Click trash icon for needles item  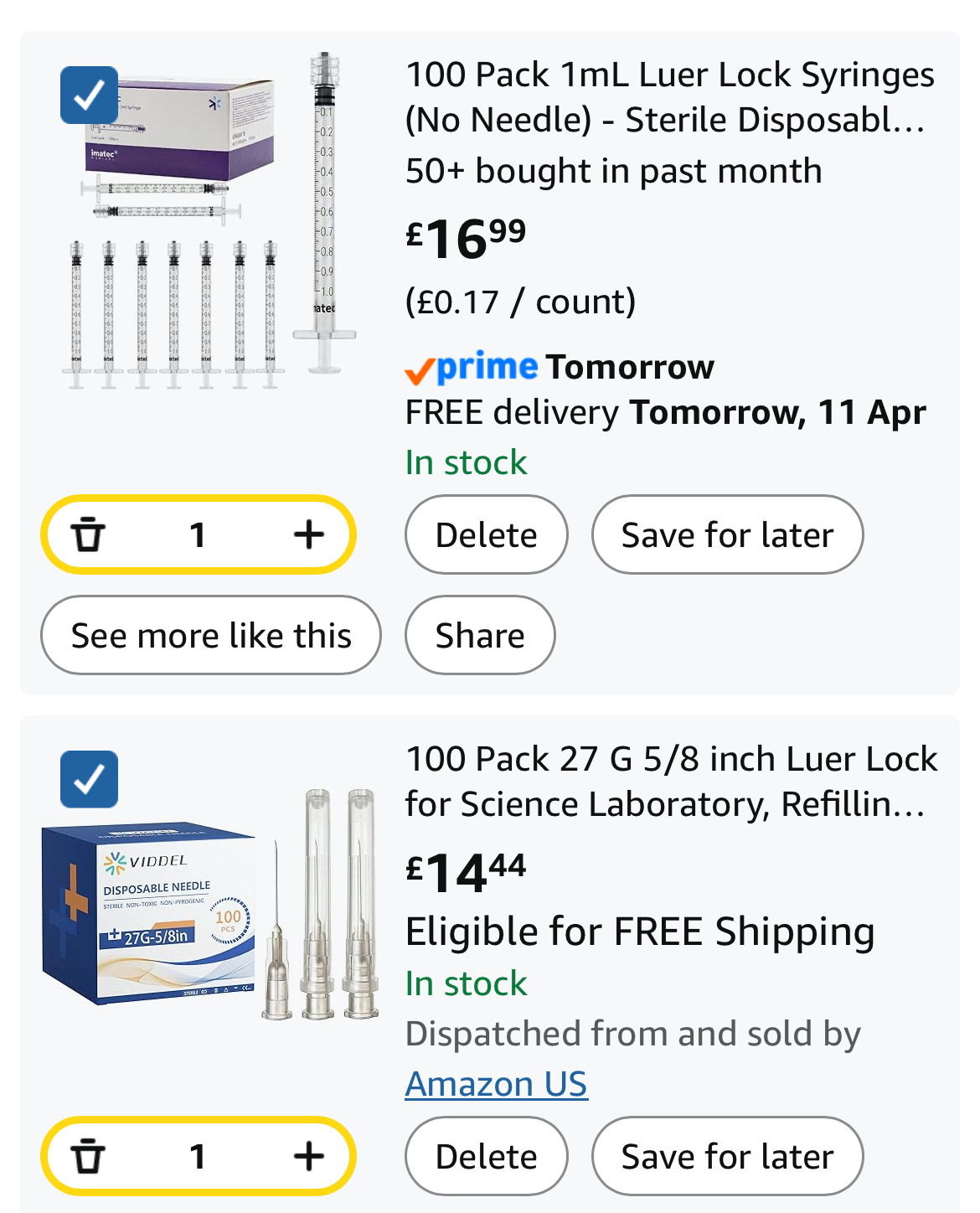[x=88, y=1156]
